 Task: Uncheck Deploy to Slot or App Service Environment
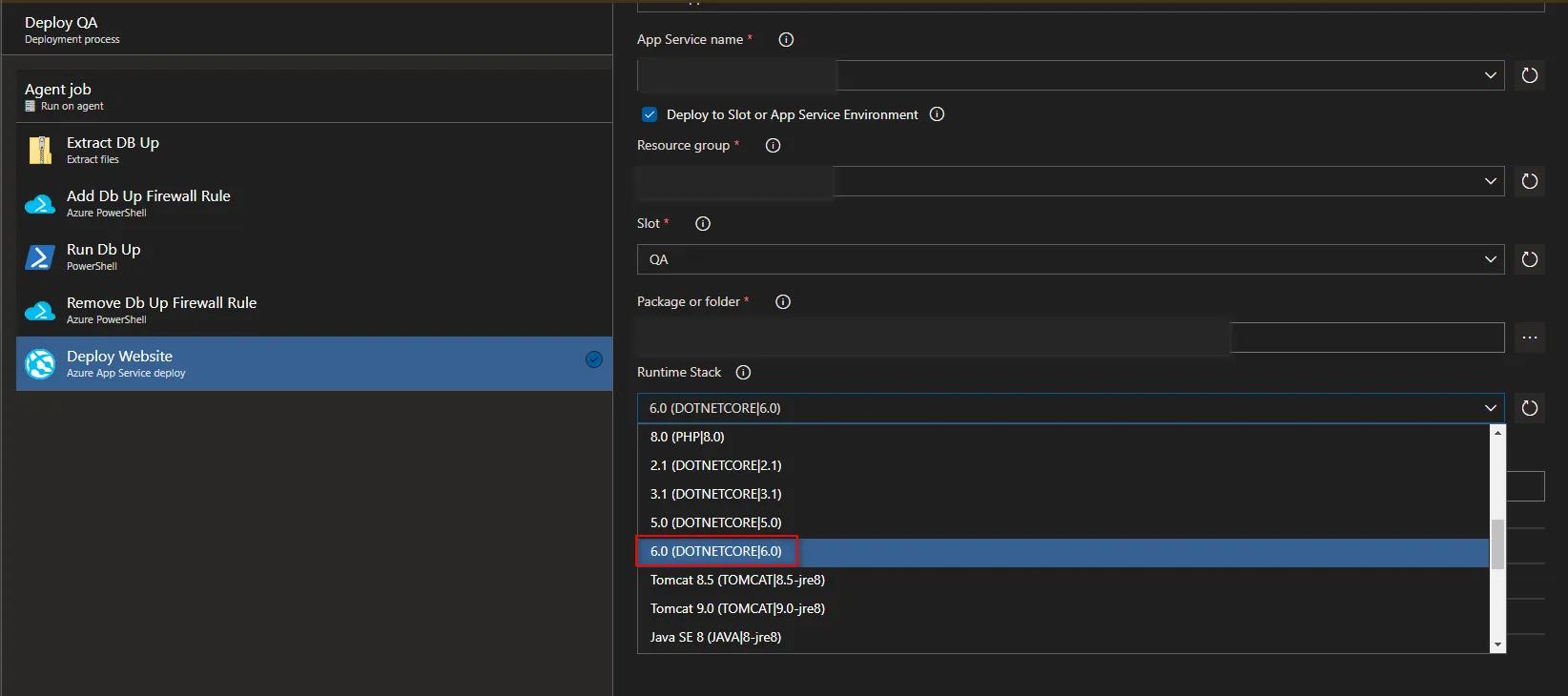coord(650,114)
